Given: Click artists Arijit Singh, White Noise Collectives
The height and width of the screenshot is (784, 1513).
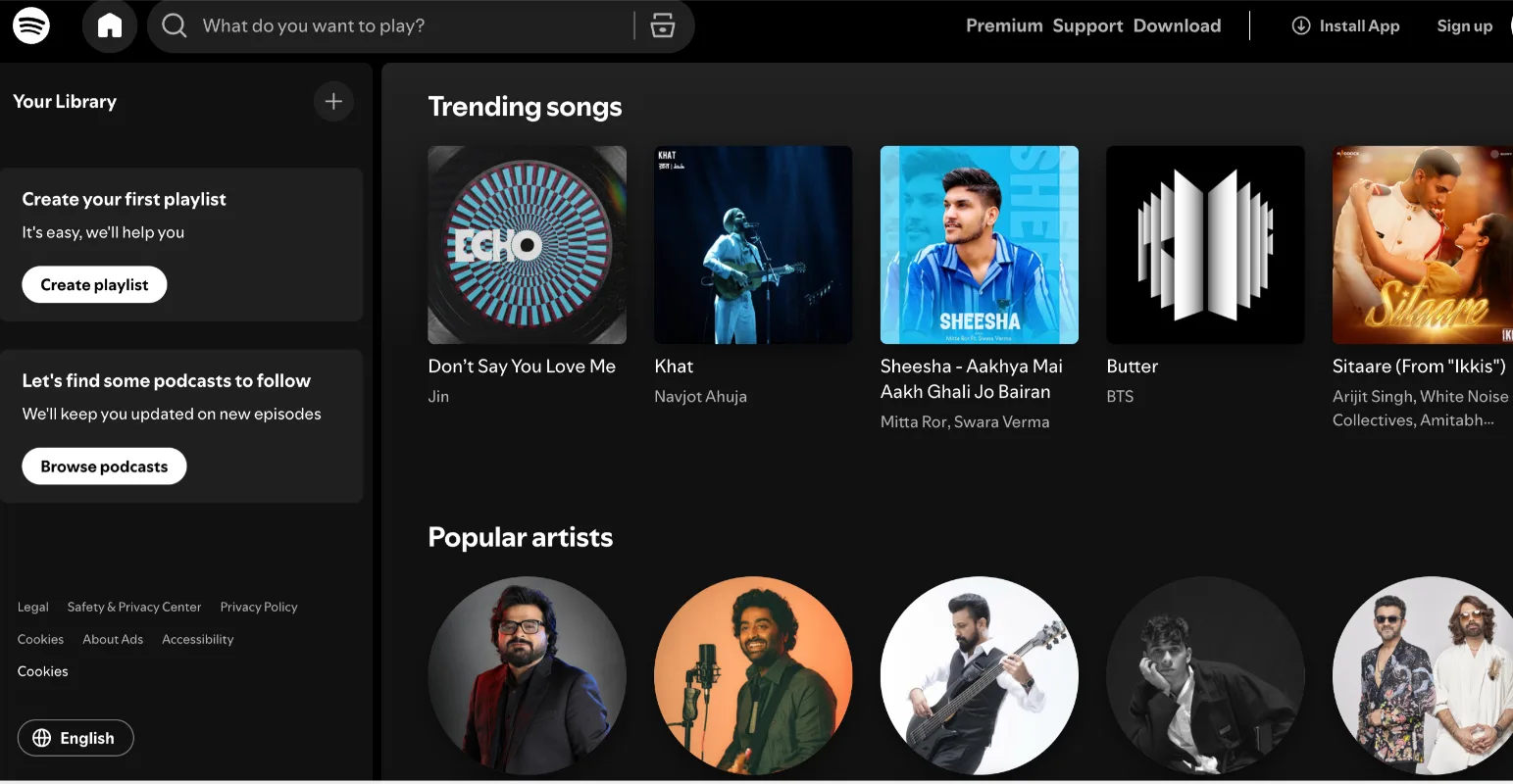Looking at the screenshot, I should point(1421,408).
